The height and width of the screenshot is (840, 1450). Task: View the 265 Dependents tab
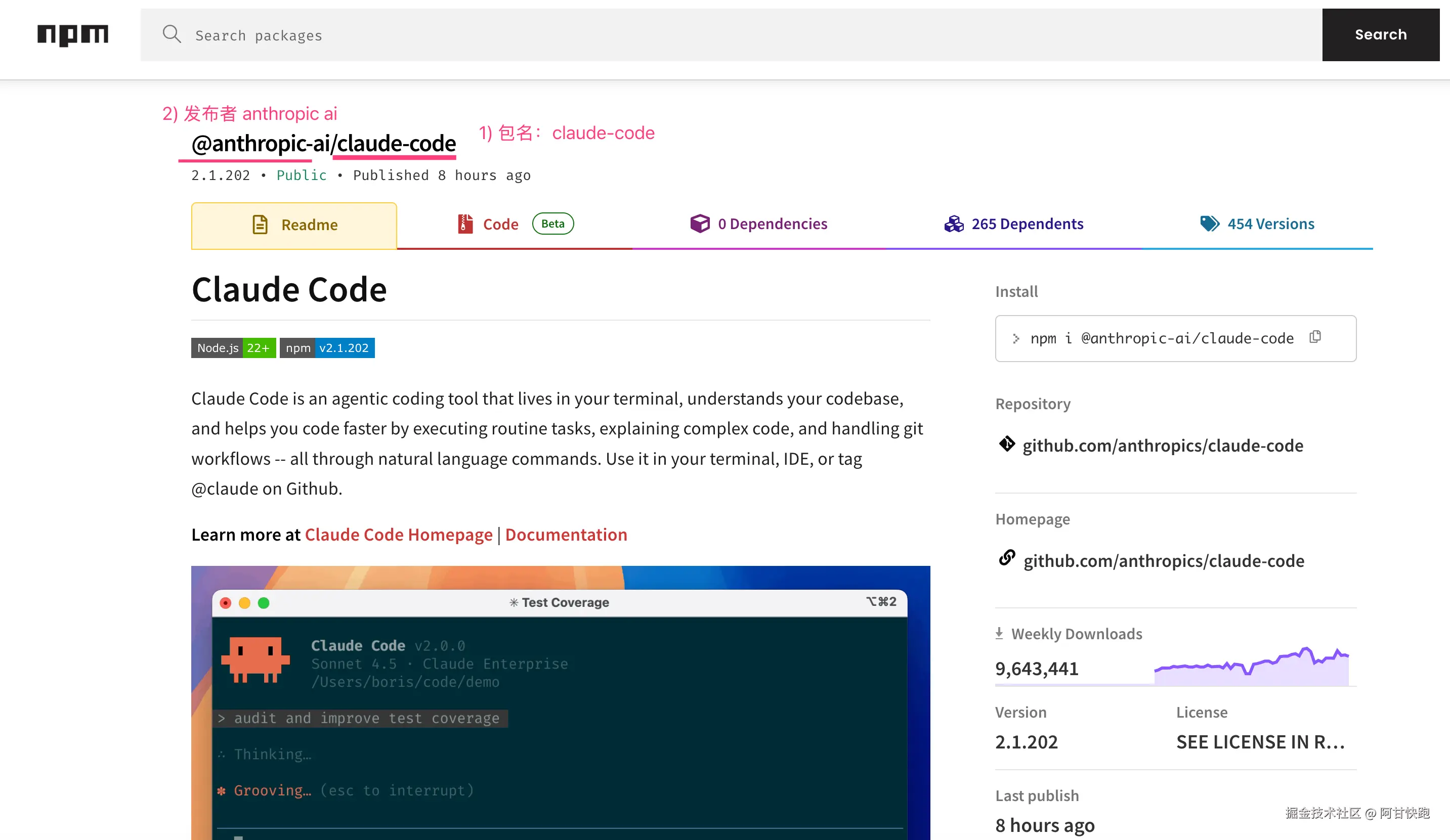pyautogui.click(x=1014, y=225)
